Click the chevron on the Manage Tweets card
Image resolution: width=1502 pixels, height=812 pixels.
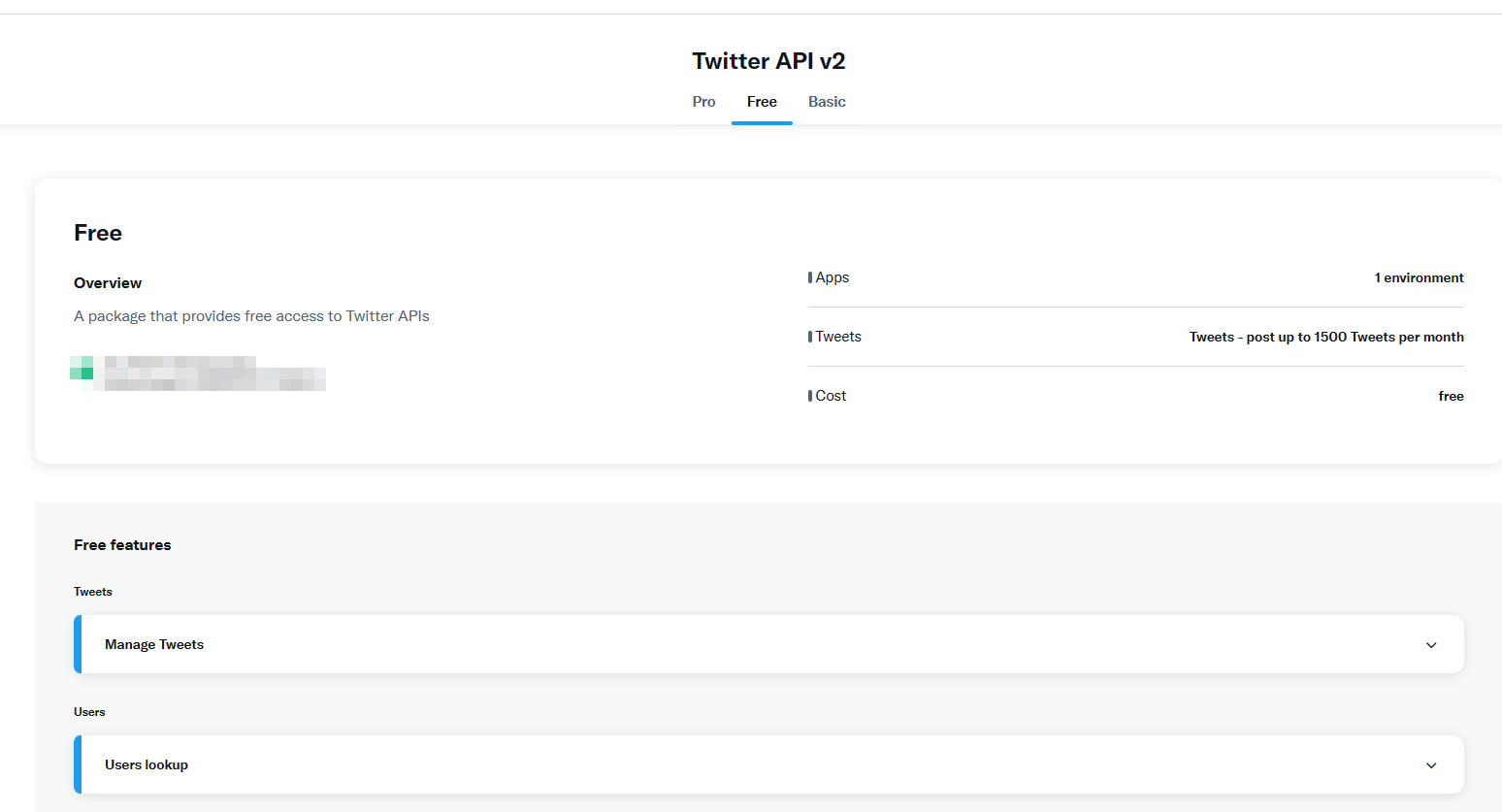[x=1431, y=644]
